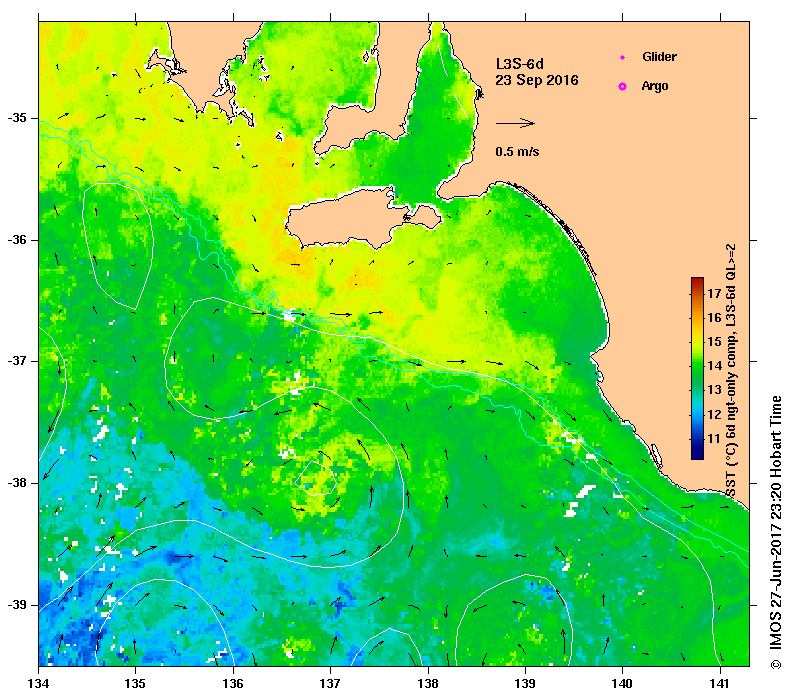The image size is (791, 700).
Task: Click longitude label 140
Action: coord(623,684)
